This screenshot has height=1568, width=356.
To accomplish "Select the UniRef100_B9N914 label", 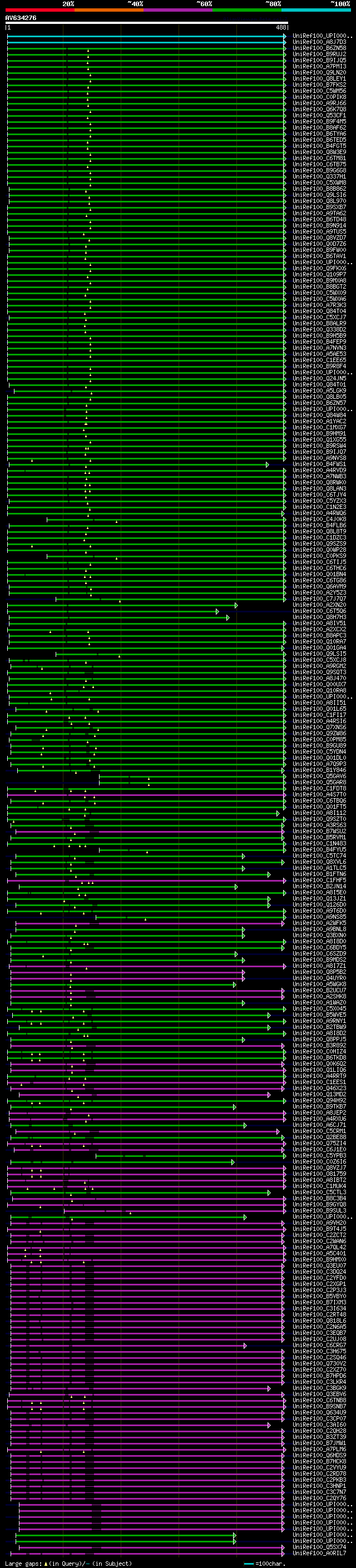I will 319,226.
